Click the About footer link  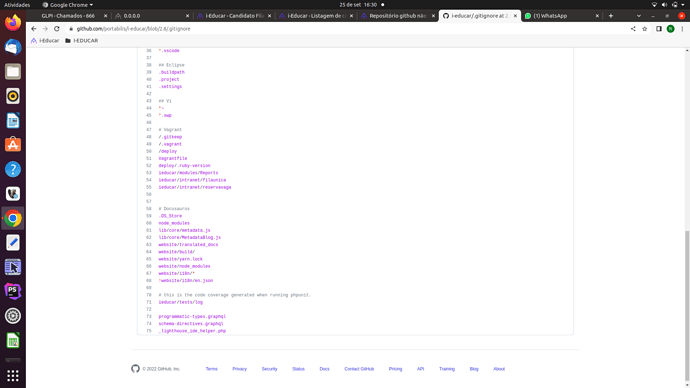(499, 369)
